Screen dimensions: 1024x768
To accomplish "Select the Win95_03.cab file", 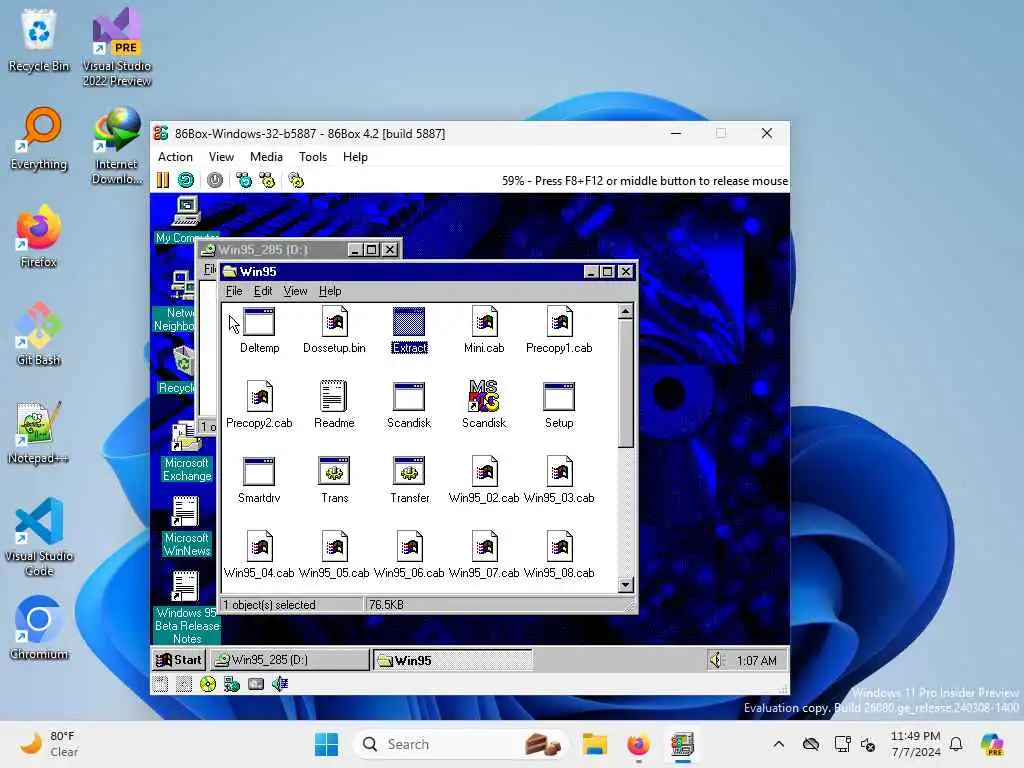I will (x=559, y=480).
